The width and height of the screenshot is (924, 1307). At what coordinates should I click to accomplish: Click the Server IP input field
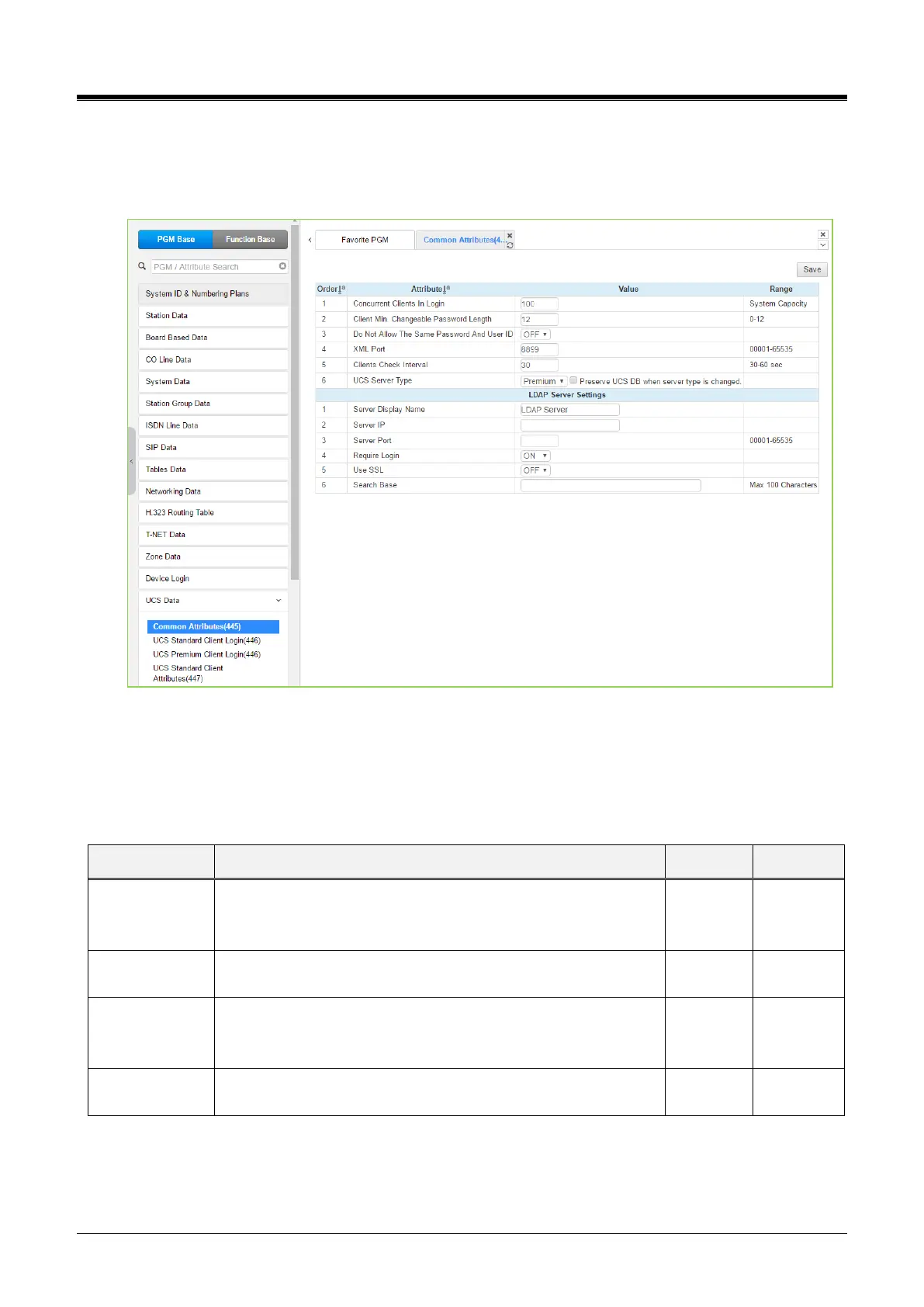tap(570, 425)
